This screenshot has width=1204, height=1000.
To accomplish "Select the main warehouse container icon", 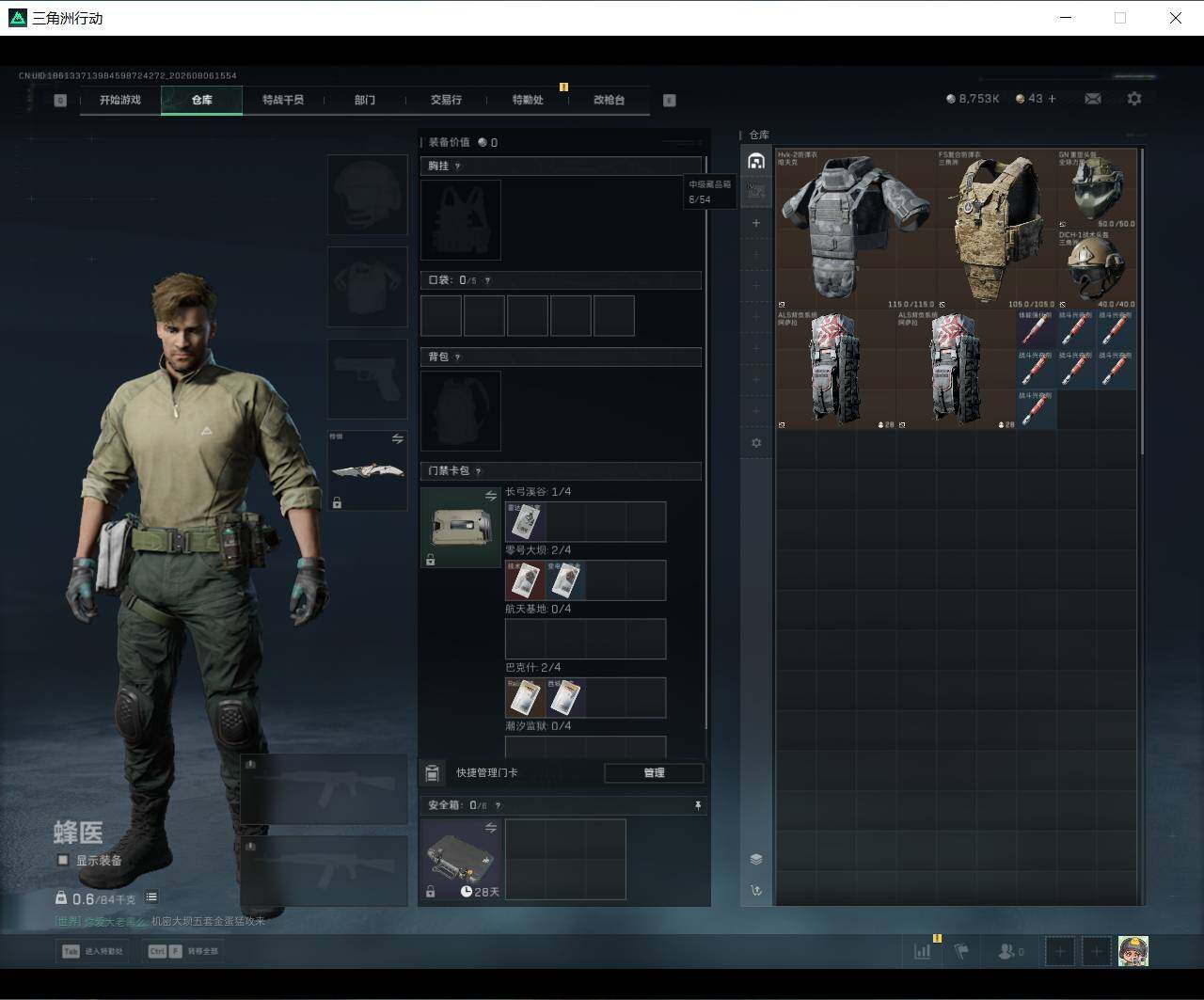I will pos(755,161).
